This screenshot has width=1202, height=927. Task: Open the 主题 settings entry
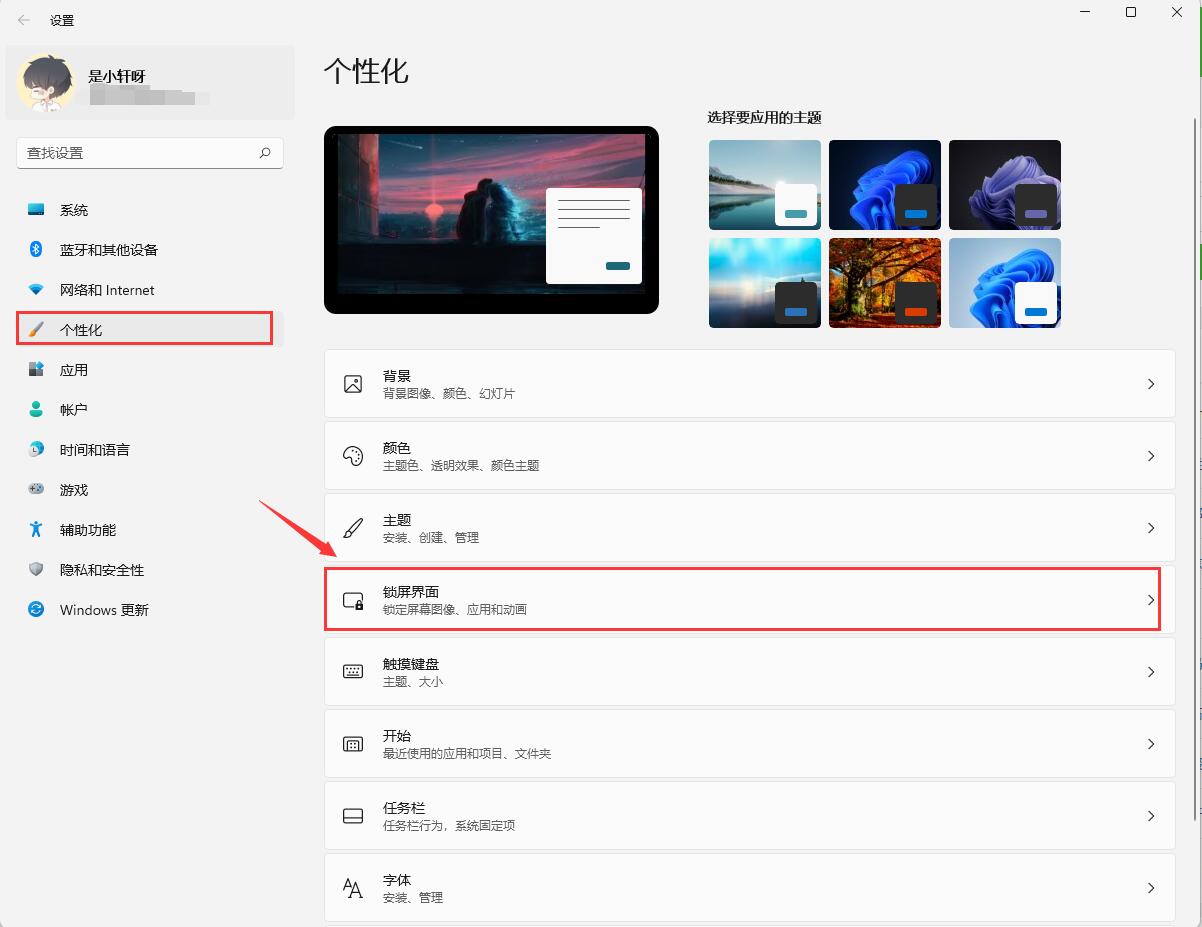pyautogui.click(x=750, y=527)
